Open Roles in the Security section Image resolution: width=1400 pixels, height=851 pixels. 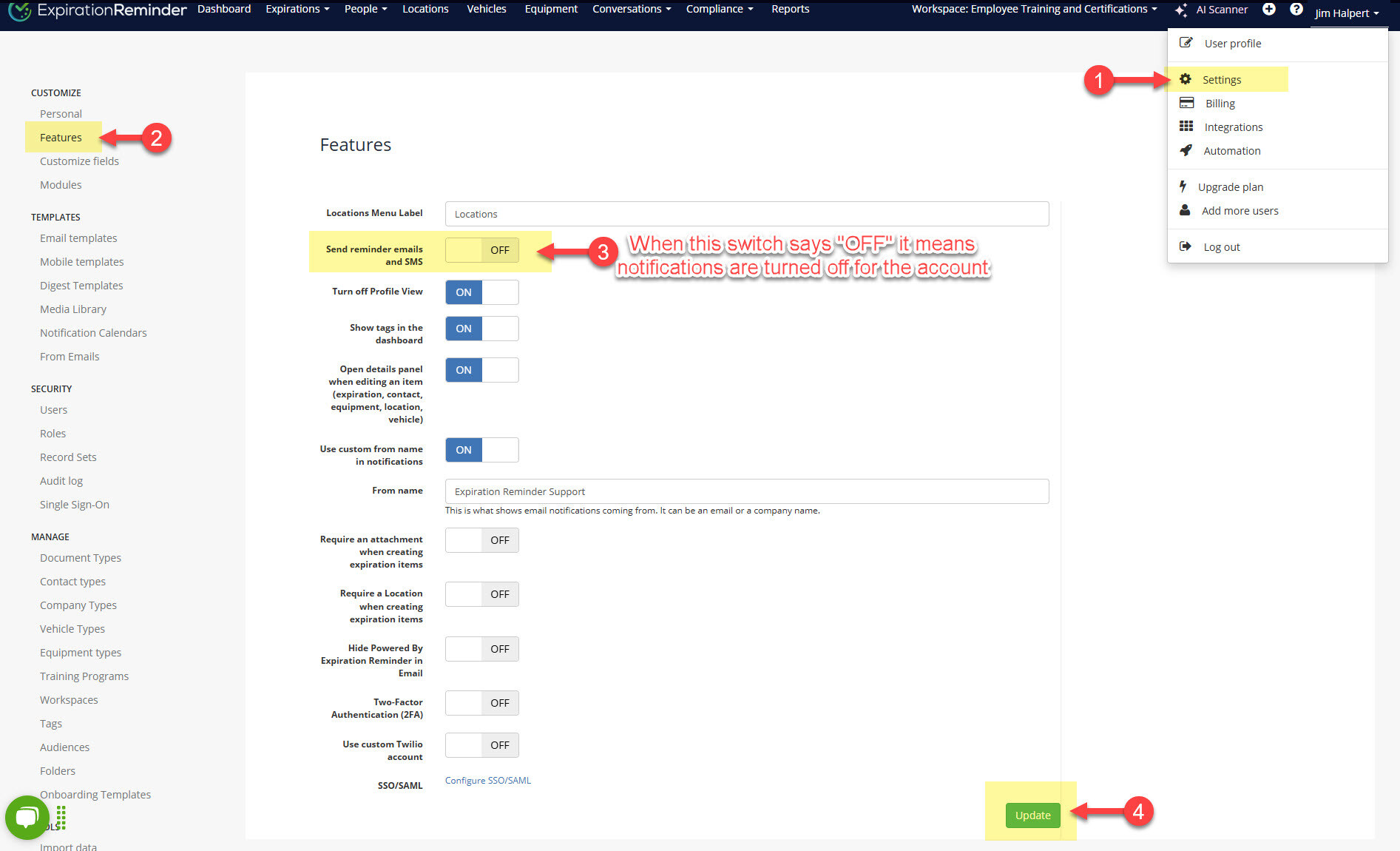pos(53,434)
